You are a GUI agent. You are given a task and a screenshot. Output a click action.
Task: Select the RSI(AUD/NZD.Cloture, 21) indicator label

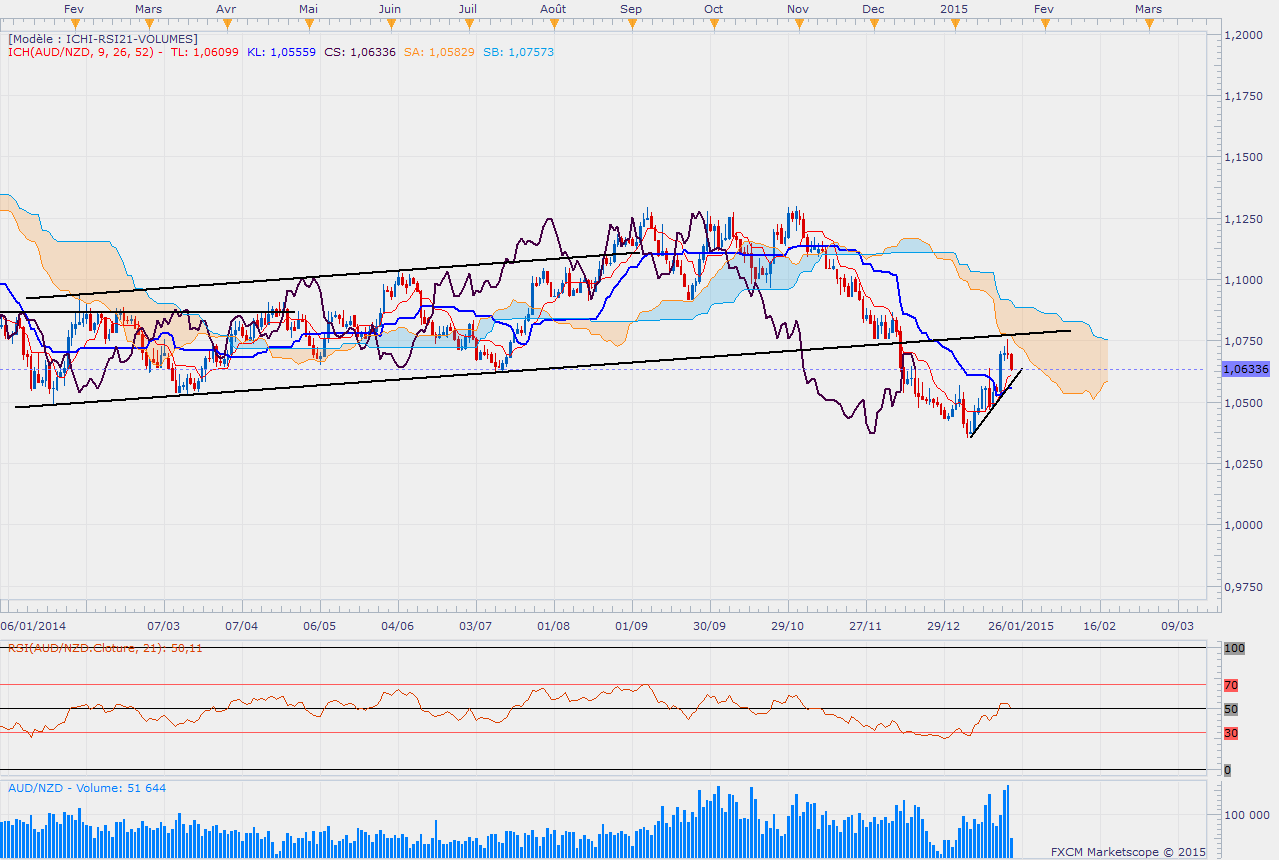tap(105, 648)
